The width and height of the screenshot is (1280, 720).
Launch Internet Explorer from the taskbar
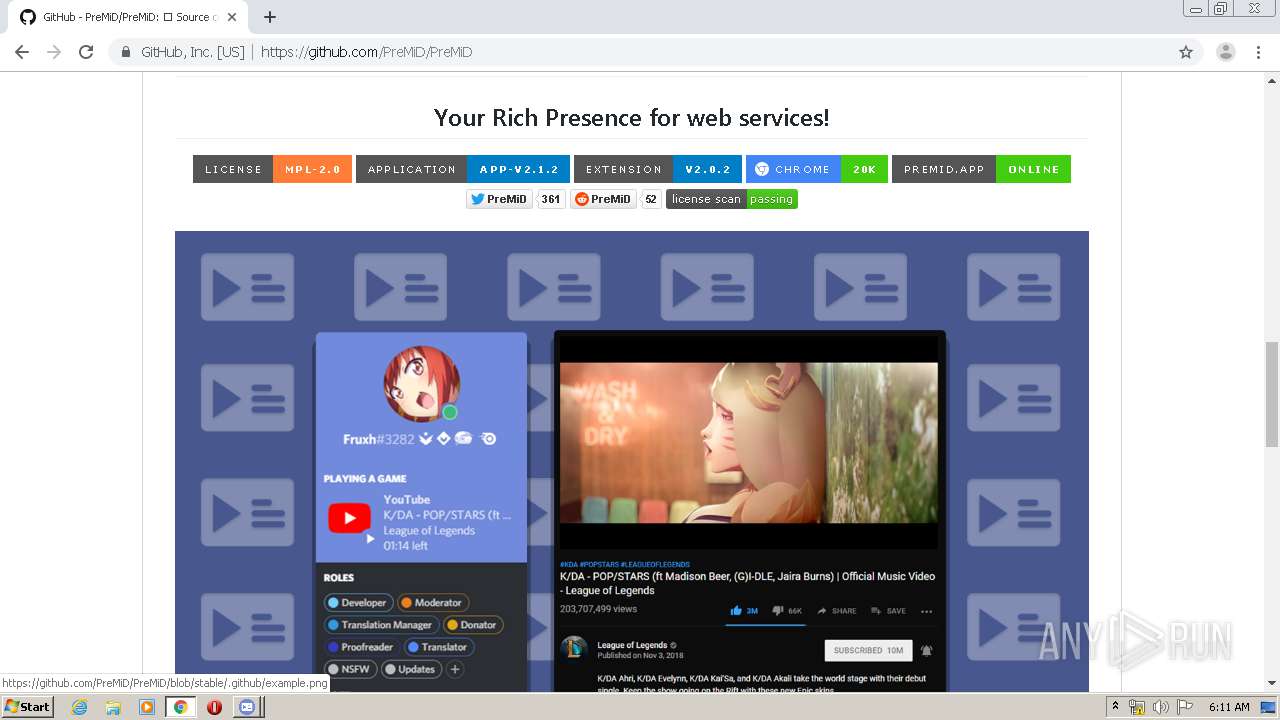[x=79, y=707]
